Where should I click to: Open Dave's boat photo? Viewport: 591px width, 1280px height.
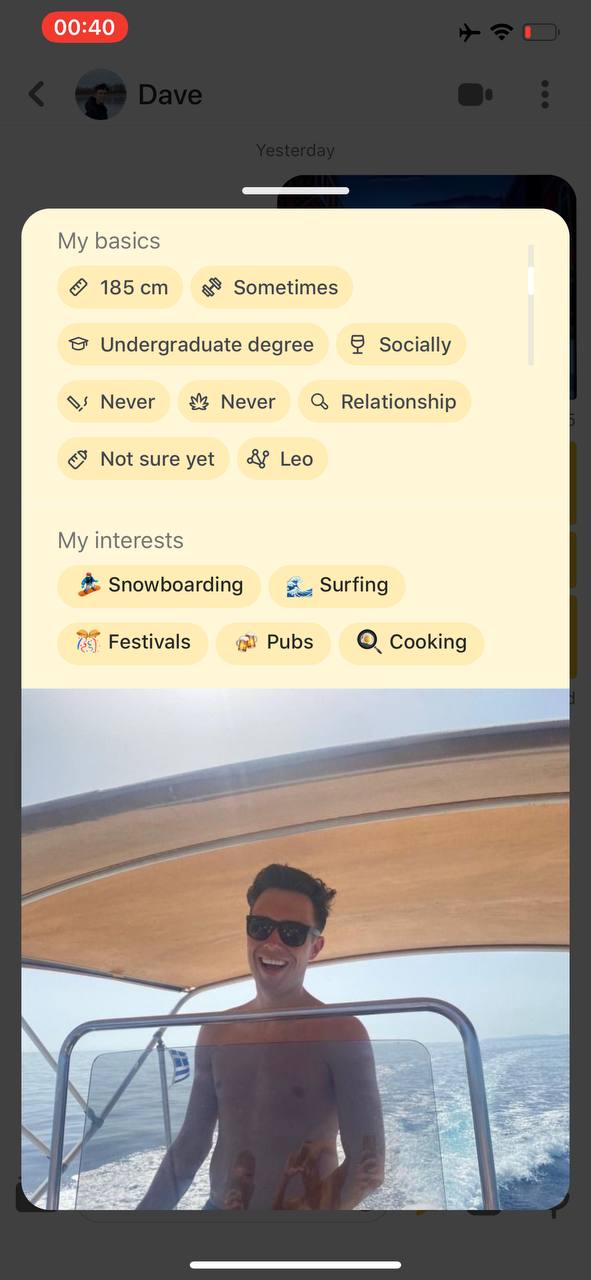click(x=296, y=949)
